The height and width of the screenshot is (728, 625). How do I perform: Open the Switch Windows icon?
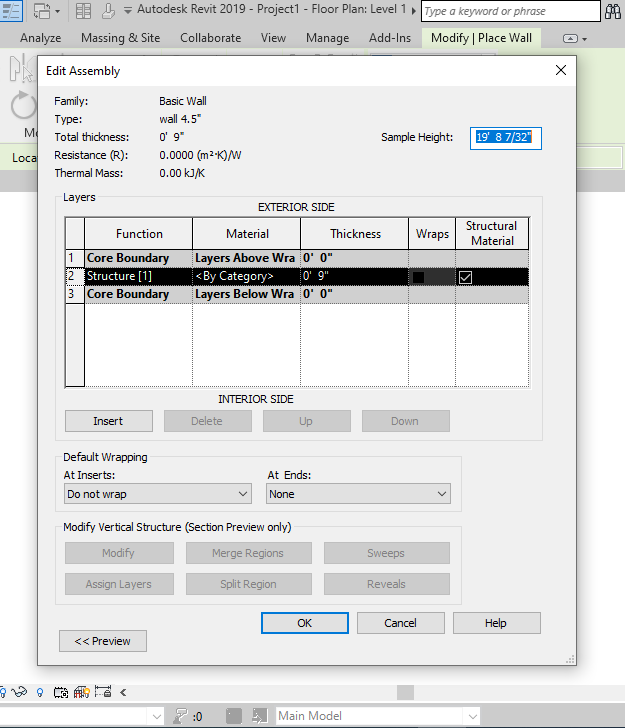point(42,11)
